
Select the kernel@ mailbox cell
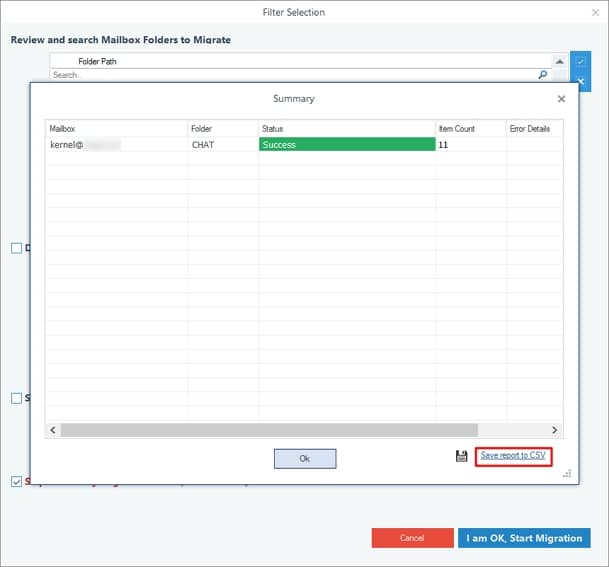point(117,144)
